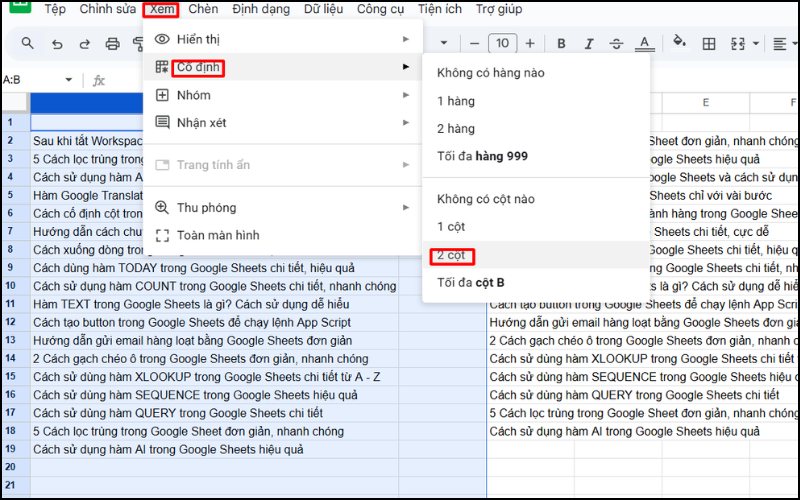Select Không có cột nào

[x=536, y=199]
